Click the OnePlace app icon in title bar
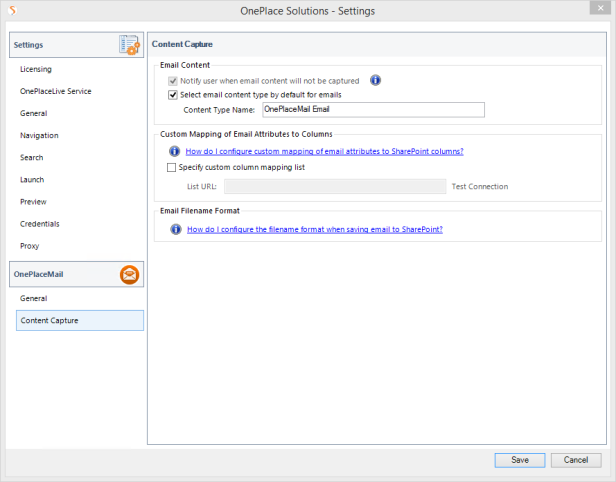Viewport: 616px width, 482px height. (12, 12)
